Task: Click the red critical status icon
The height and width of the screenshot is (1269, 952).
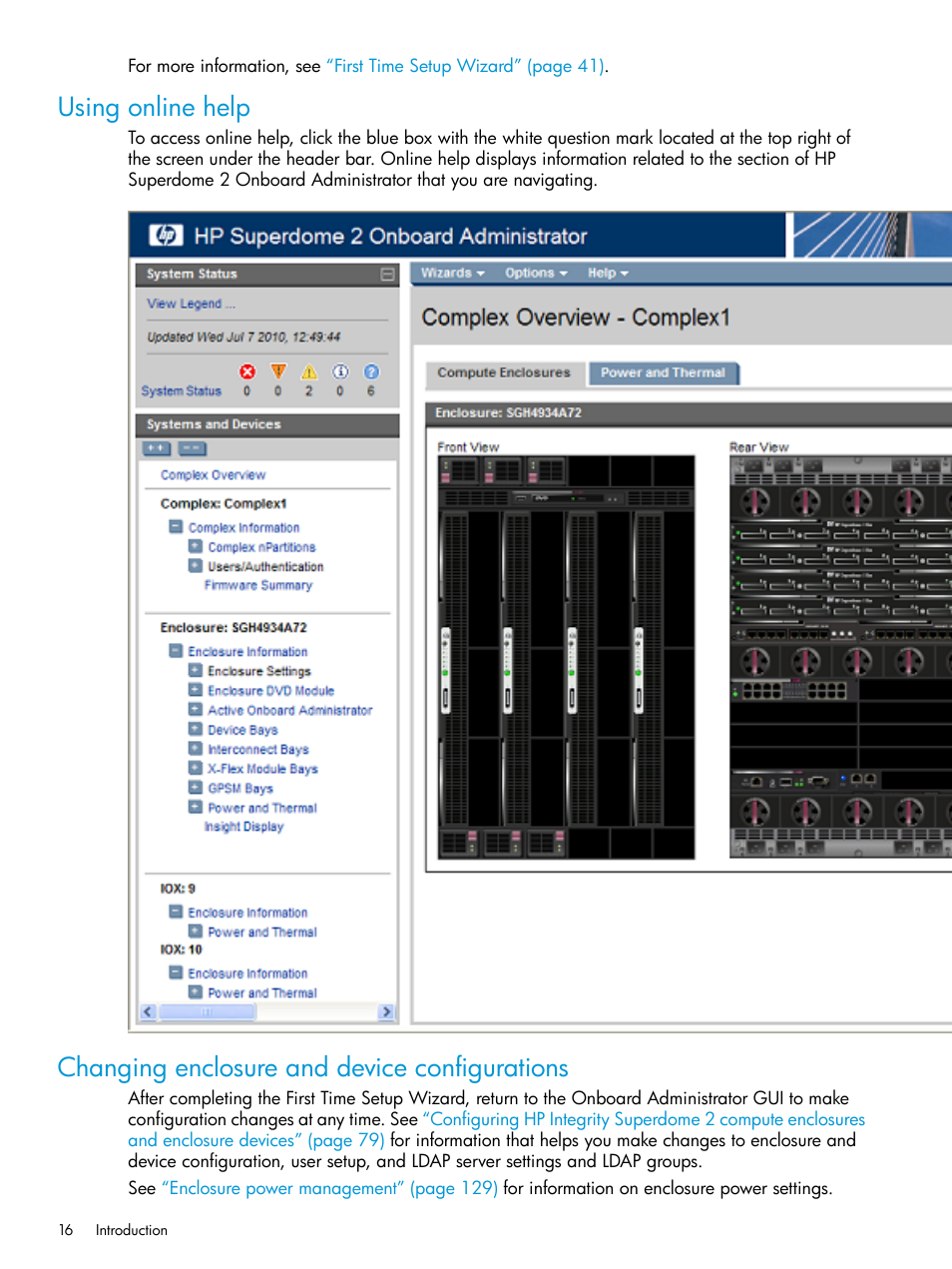Action: [247, 371]
